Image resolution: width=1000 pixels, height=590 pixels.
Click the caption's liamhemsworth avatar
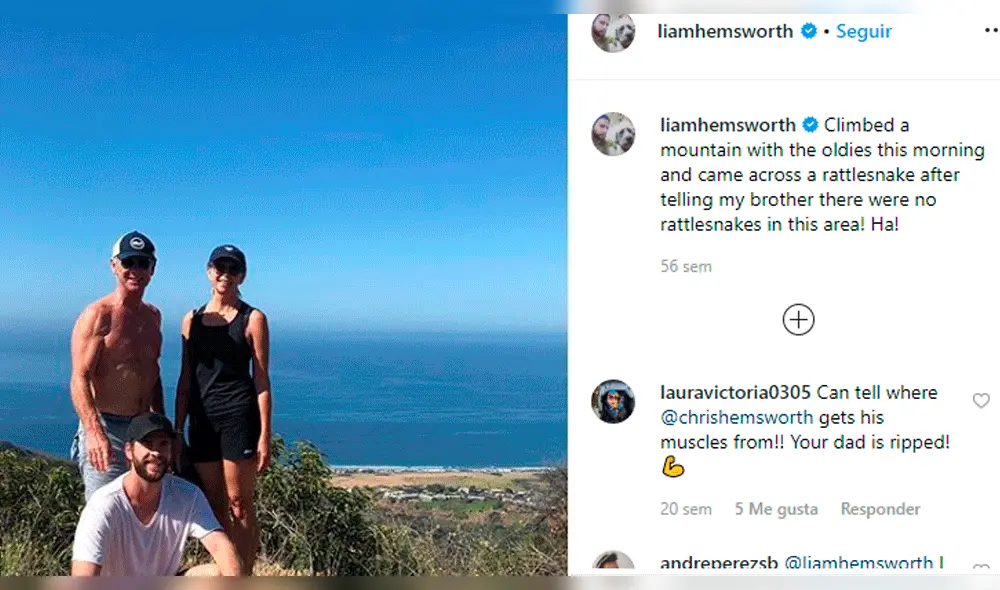click(613, 134)
